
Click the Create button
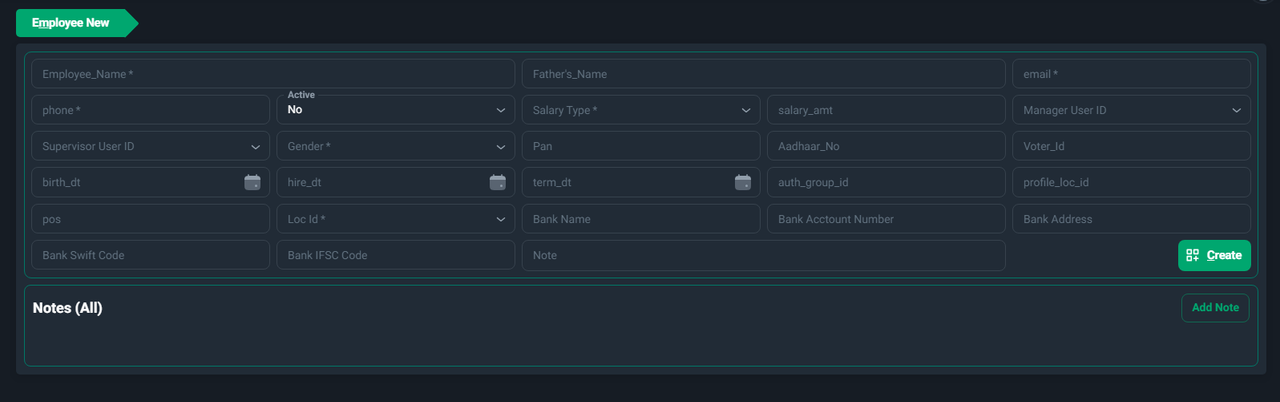point(1214,255)
